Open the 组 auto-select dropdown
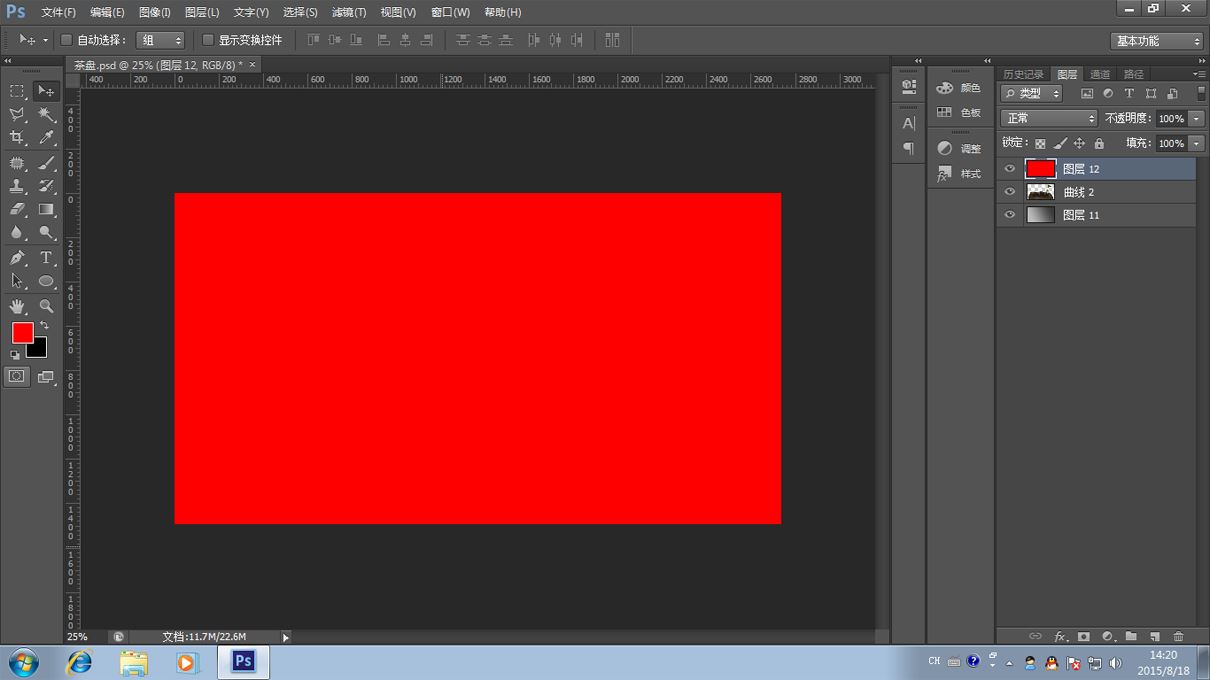 (x=160, y=40)
